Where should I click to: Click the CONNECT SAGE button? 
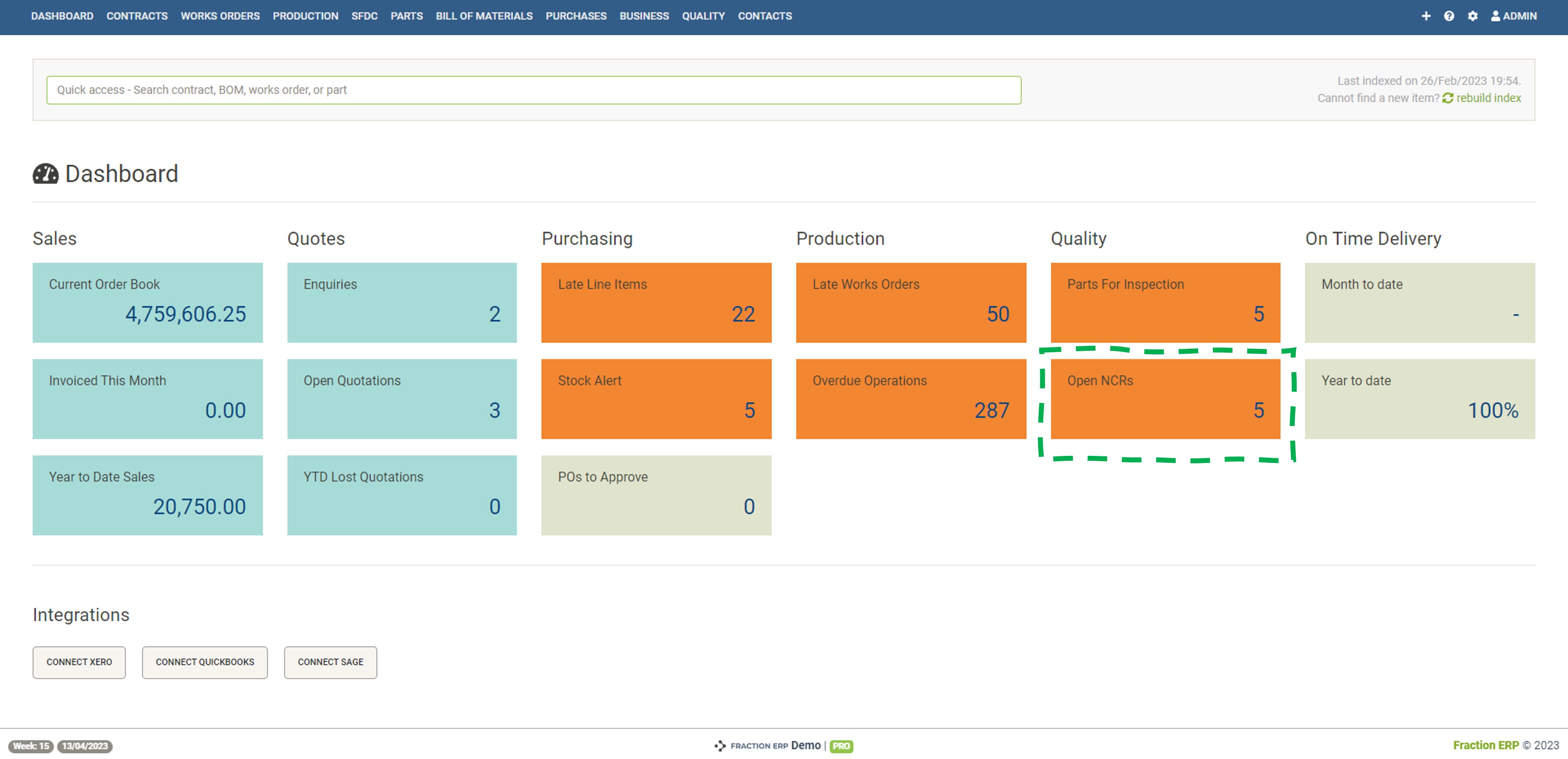tap(330, 662)
